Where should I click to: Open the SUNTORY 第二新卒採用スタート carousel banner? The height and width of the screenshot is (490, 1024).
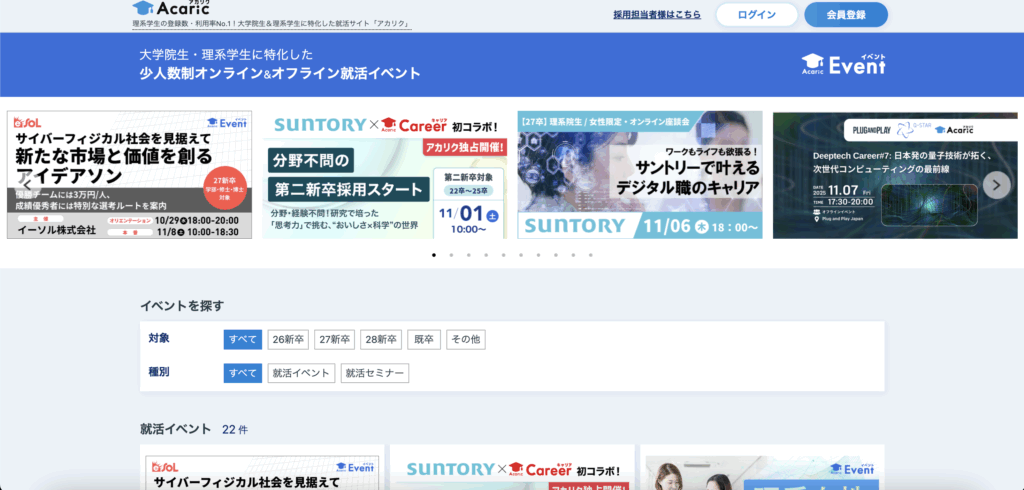[x=385, y=174]
